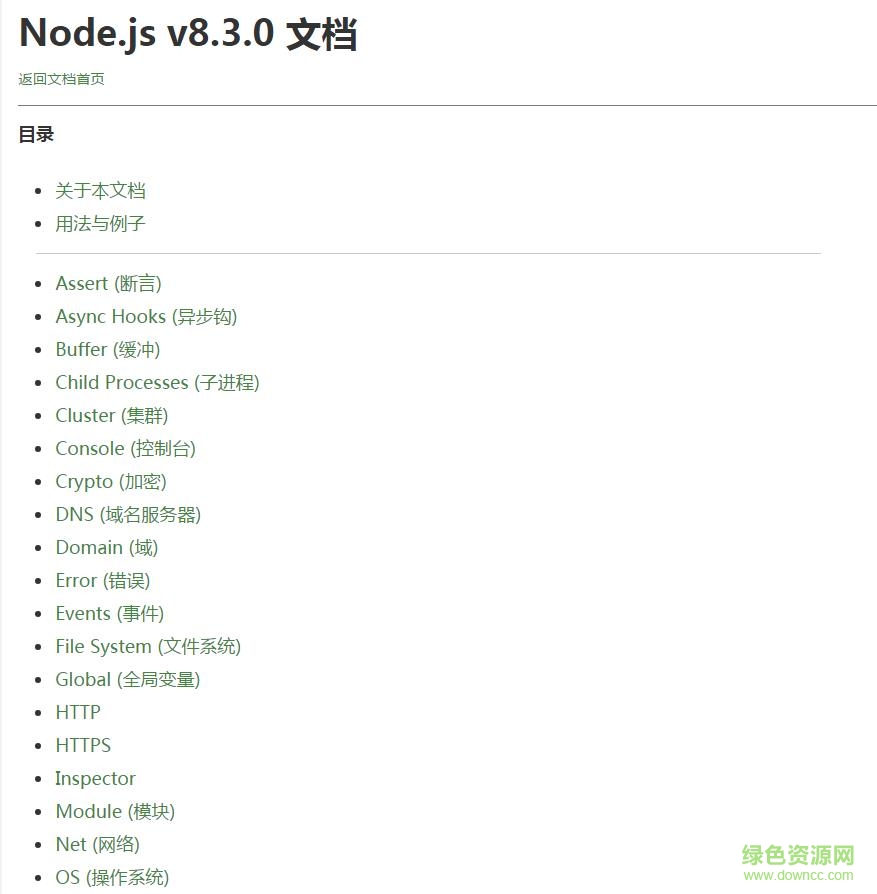This screenshot has height=894, width=877.
Task: Go to Assert (断言) documentation
Action: point(108,284)
